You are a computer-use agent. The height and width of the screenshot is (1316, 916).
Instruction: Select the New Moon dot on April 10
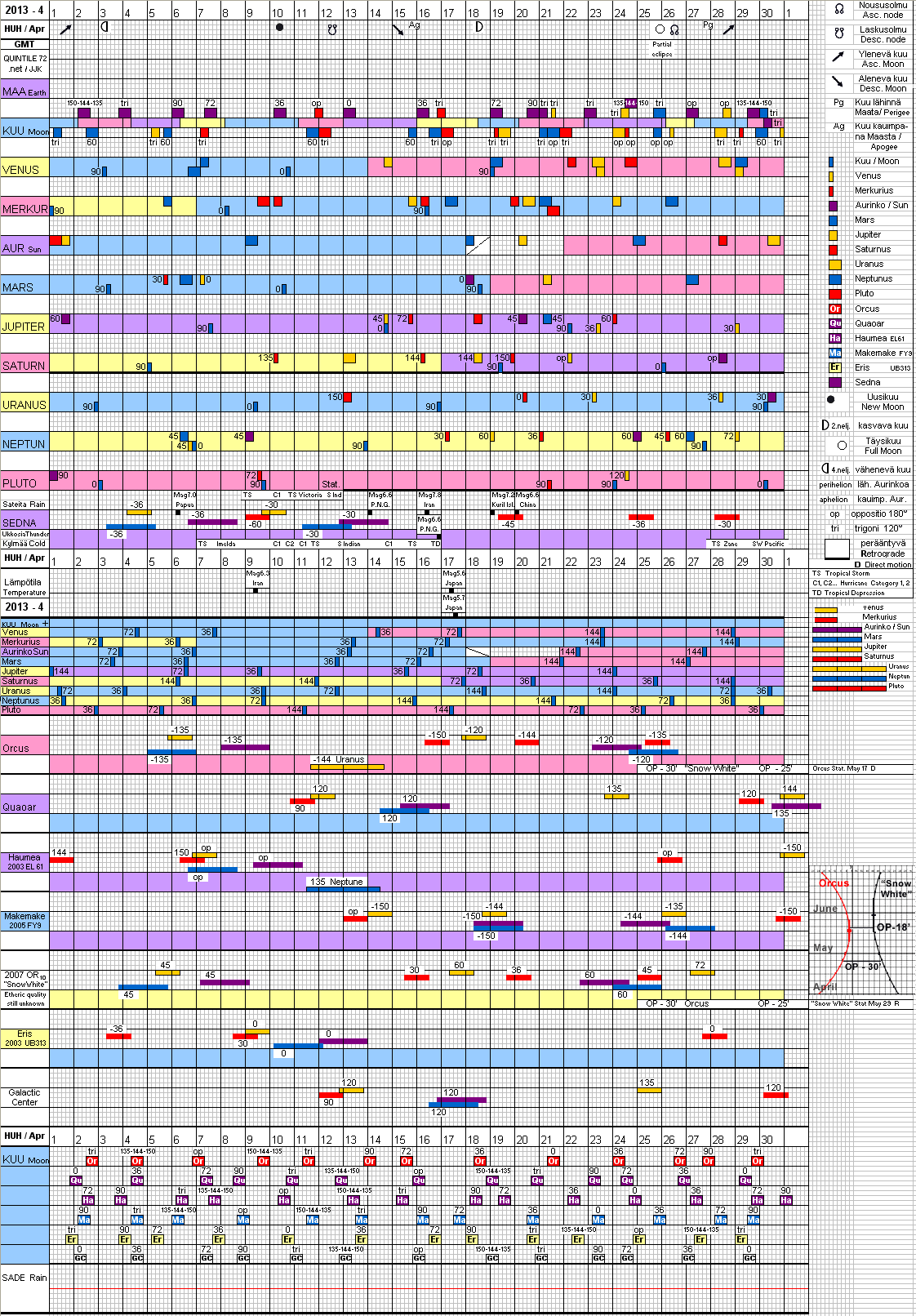click(280, 27)
